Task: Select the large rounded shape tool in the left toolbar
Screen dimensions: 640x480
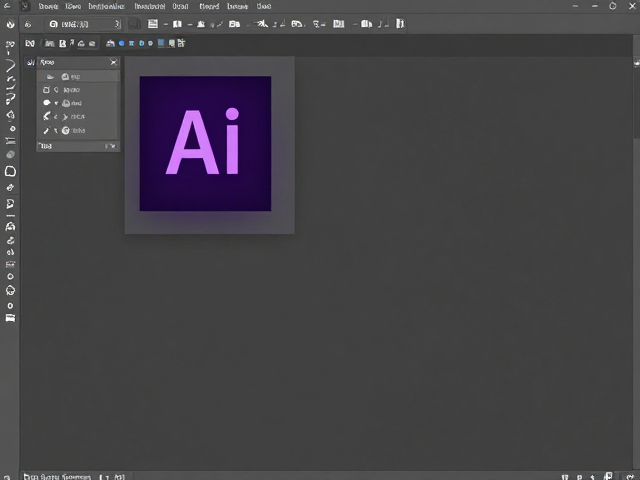Action: click(x=10, y=171)
